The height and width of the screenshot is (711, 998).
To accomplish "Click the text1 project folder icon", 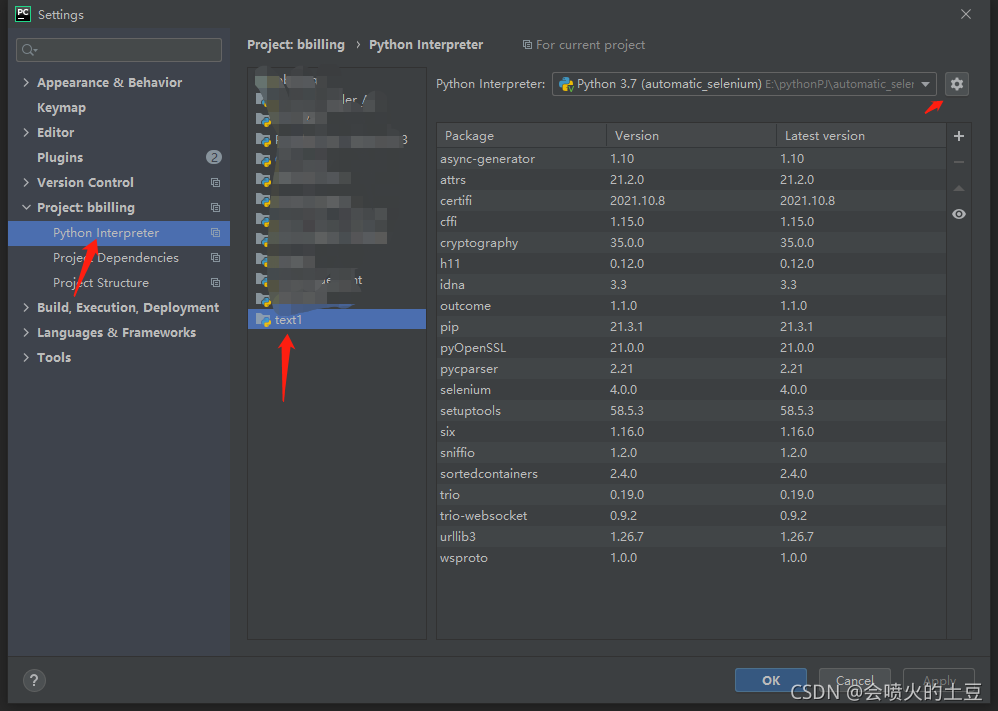I will (x=263, y=320).
